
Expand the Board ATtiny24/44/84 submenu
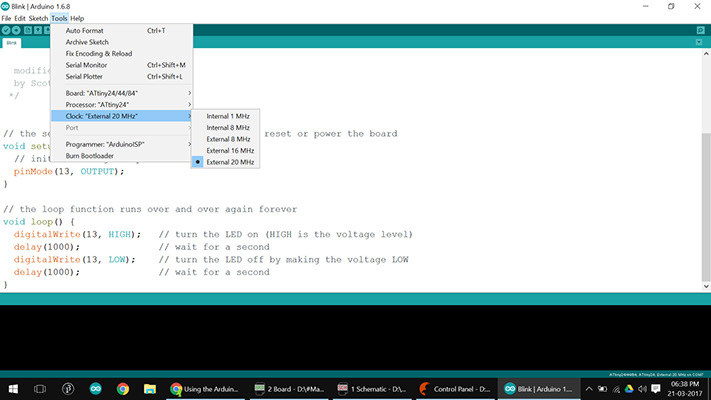(122, 93)
